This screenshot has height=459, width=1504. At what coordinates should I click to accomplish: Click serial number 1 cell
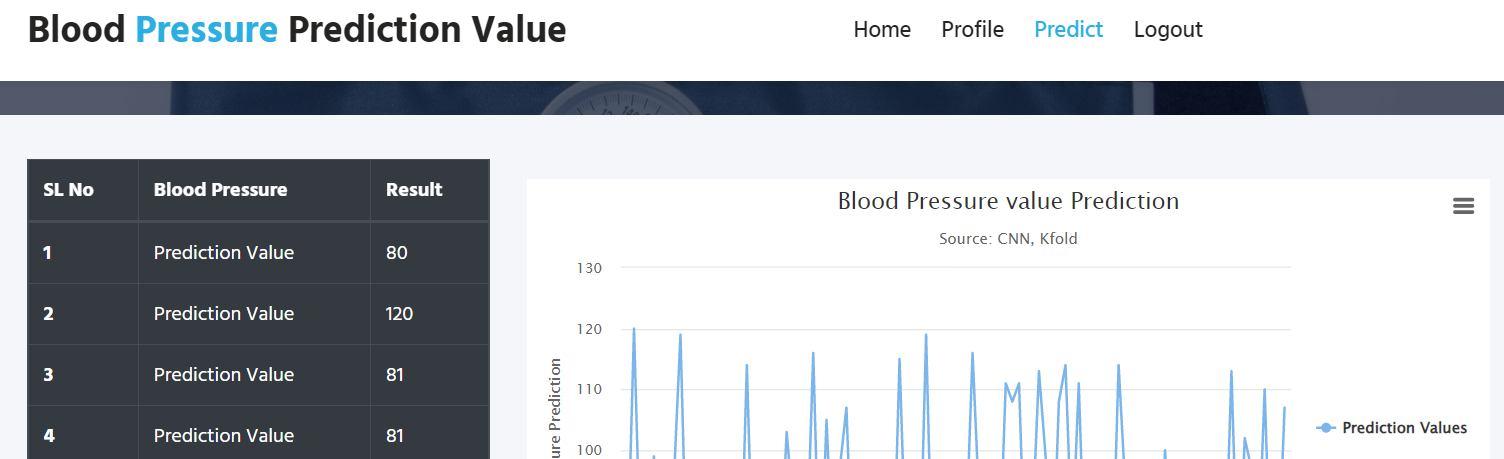[83, 253]
